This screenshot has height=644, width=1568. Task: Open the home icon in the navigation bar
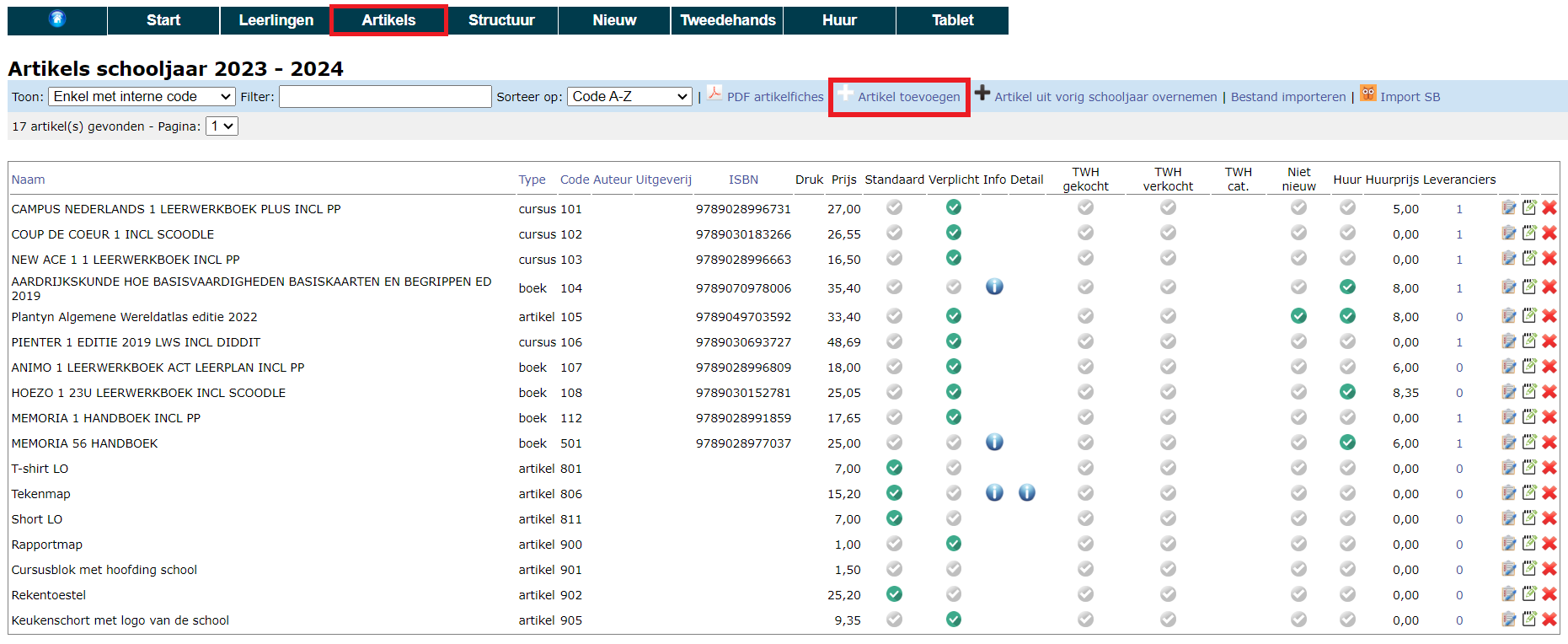pos(57,19)
